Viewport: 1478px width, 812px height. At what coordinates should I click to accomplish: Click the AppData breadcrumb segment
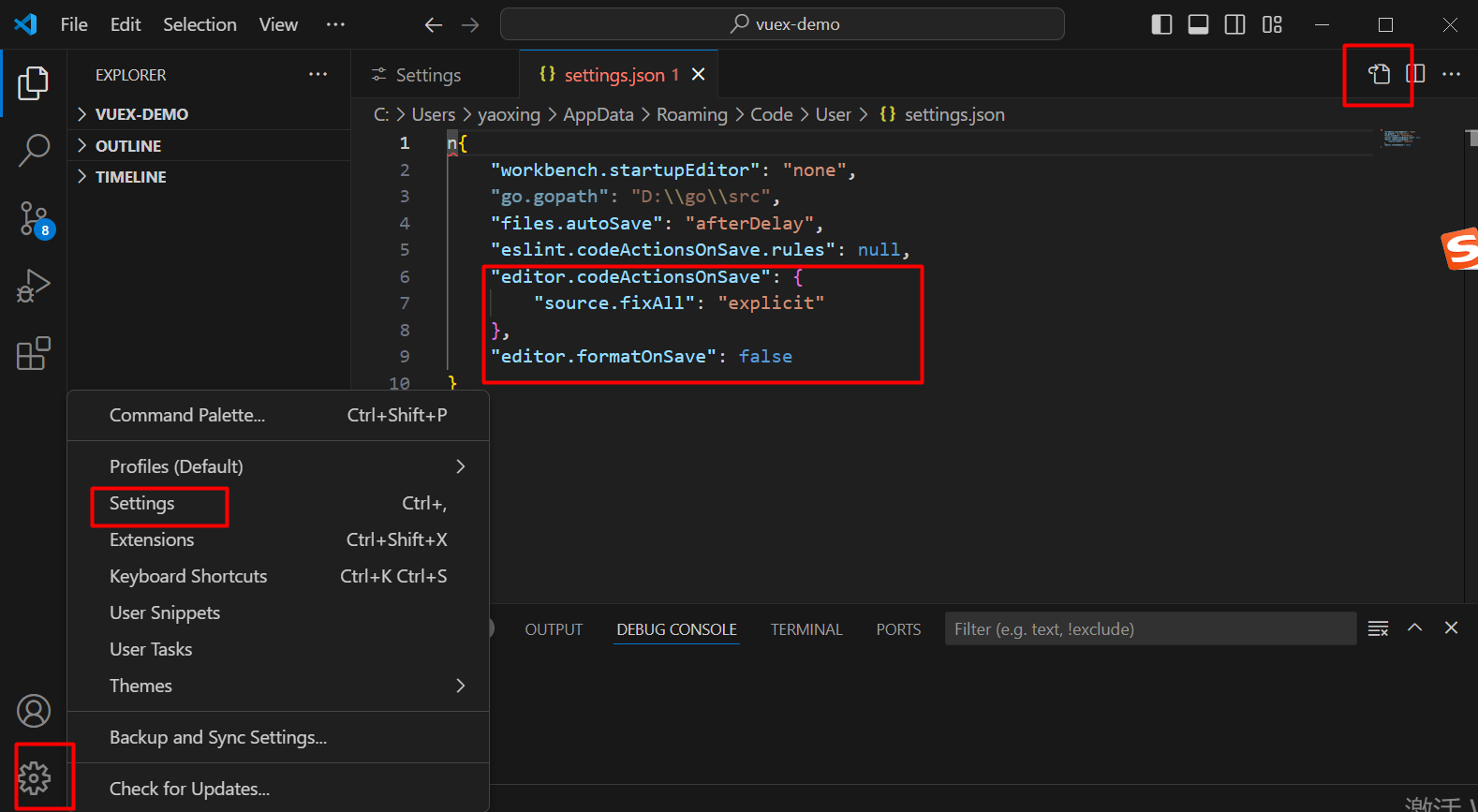pos(599,114)
